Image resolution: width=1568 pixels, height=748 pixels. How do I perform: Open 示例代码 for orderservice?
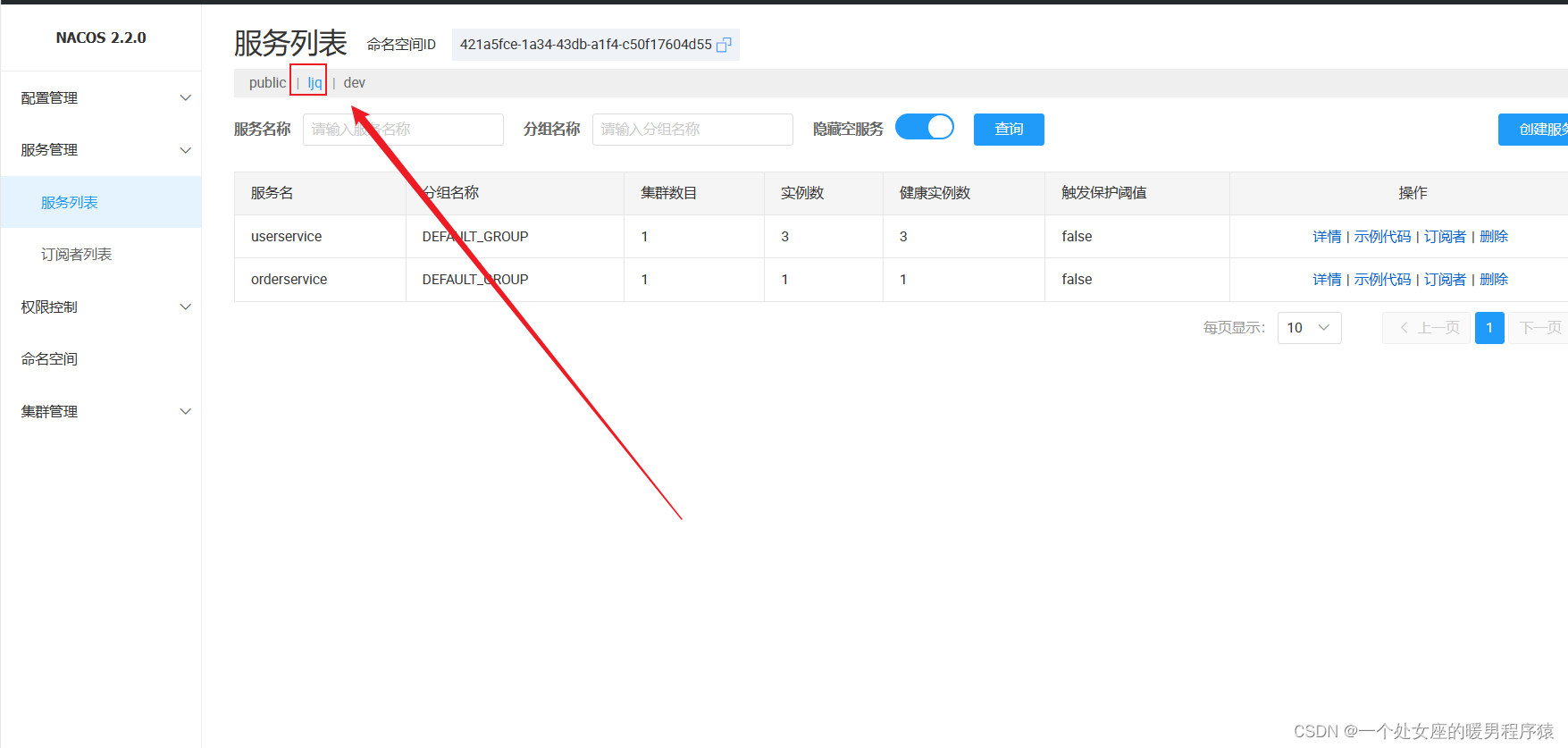1382,280
